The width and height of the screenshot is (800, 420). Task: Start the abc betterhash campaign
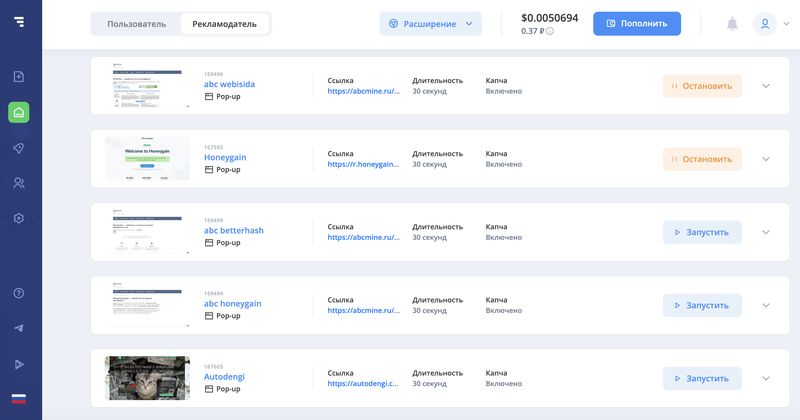tap(702, 232)
